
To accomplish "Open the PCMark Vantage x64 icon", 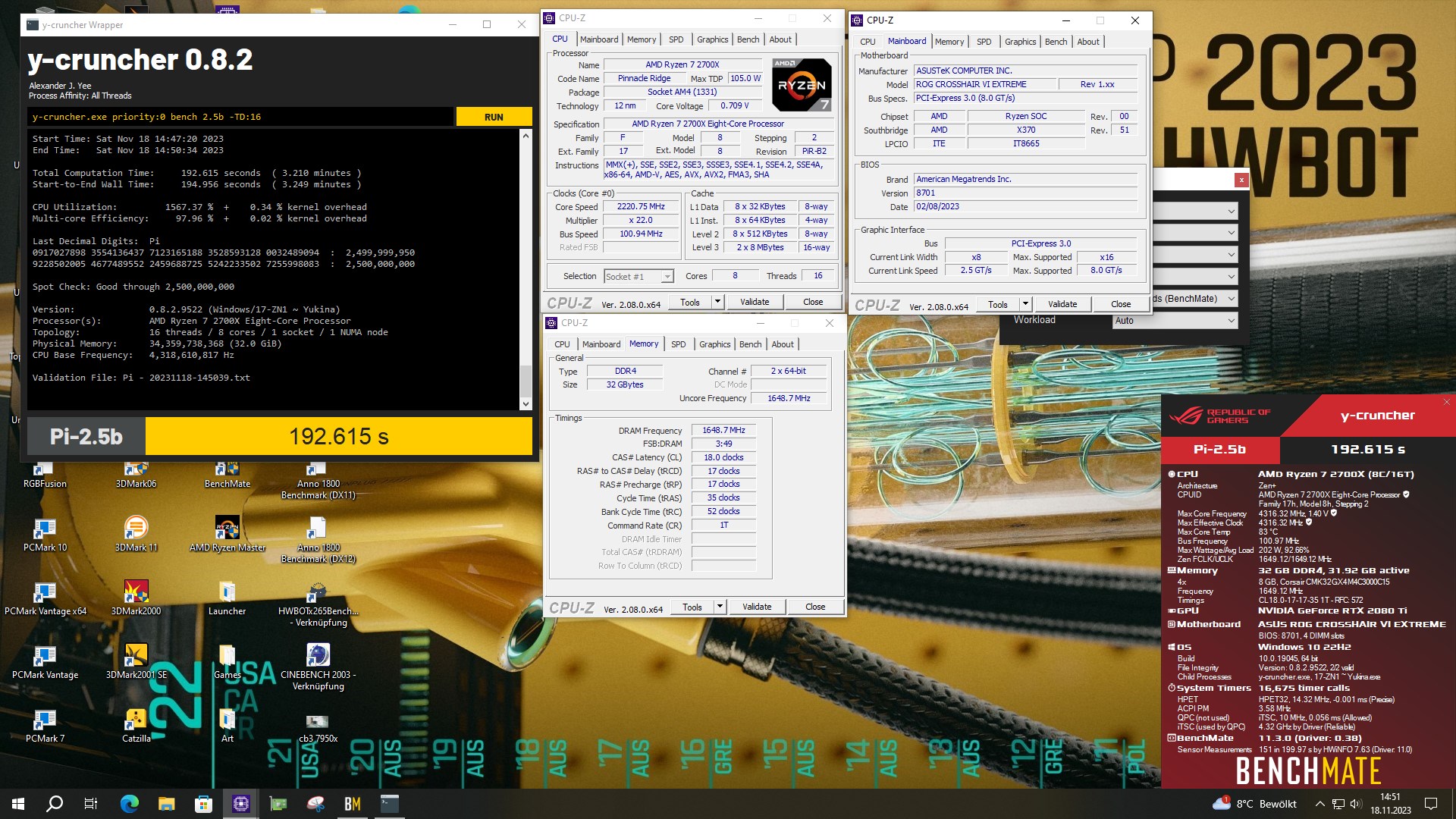I will (45, 598).
